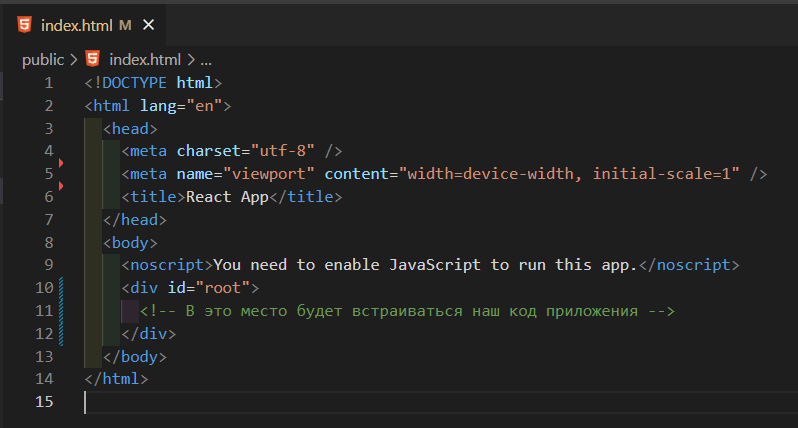The height and width of the screenshot is (428, 798).
Task: Click blue modified-lines bar at line 11
Action: (61, 311)
